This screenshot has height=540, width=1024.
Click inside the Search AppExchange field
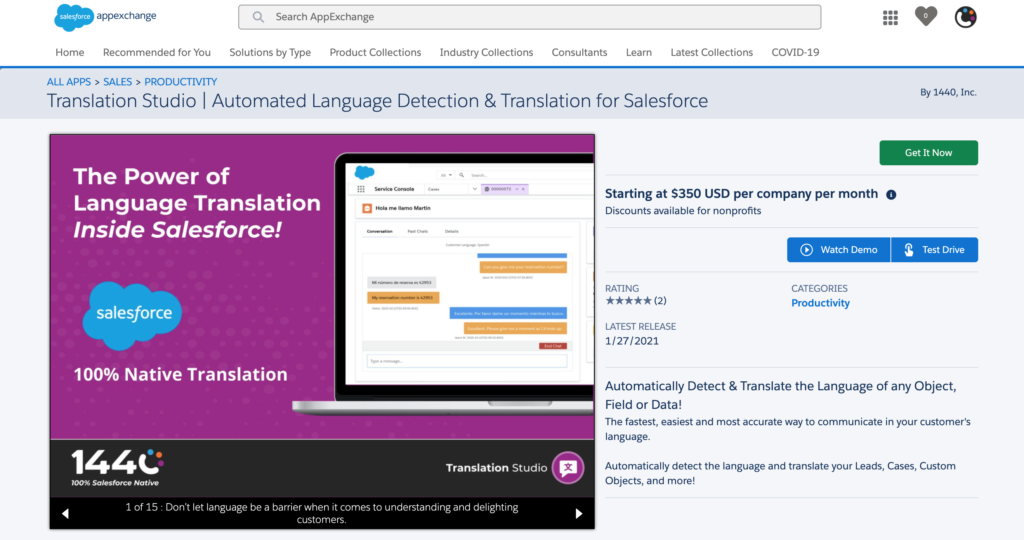[x=530, y=17]
